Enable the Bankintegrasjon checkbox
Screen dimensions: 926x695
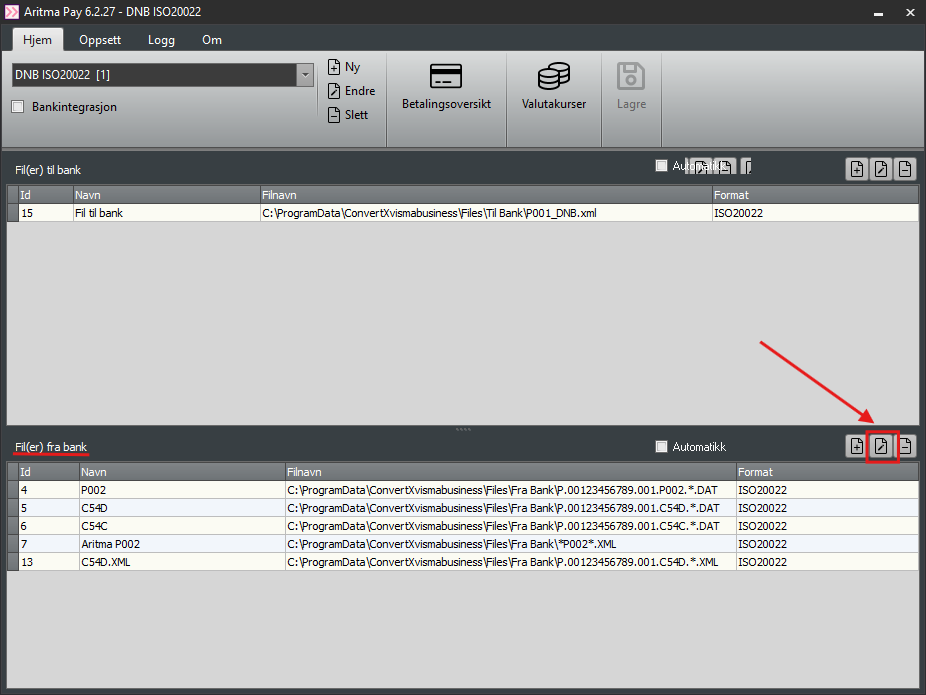18,107
